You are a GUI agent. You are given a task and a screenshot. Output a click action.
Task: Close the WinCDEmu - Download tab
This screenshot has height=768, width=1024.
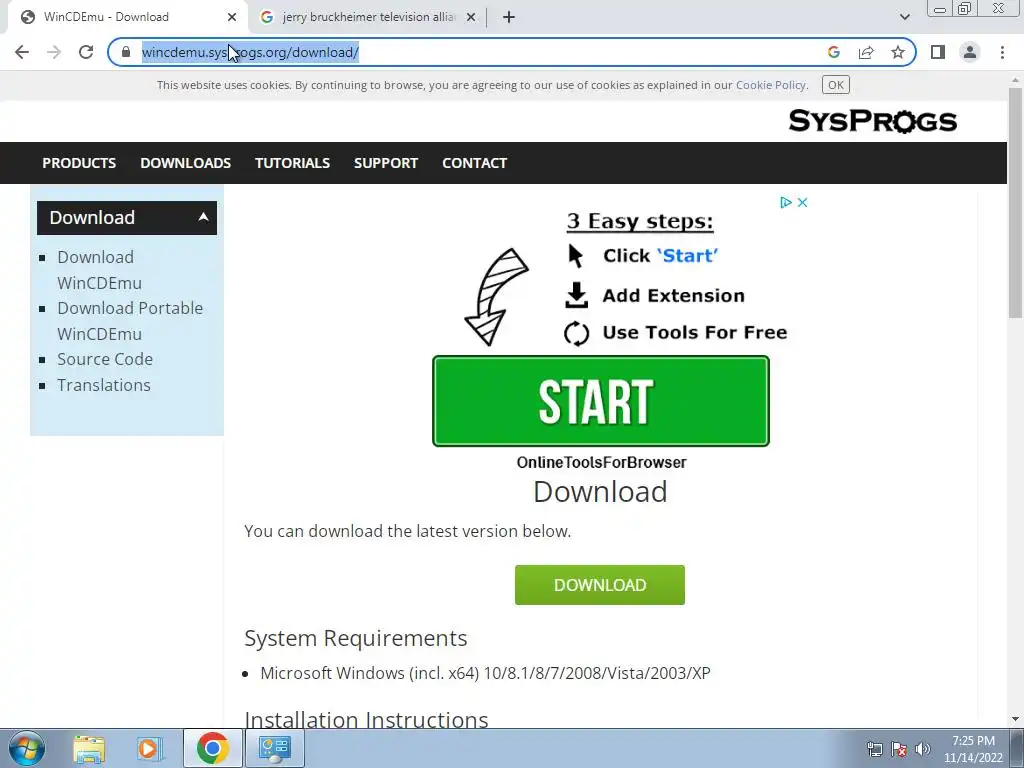(x=232, y=17)
